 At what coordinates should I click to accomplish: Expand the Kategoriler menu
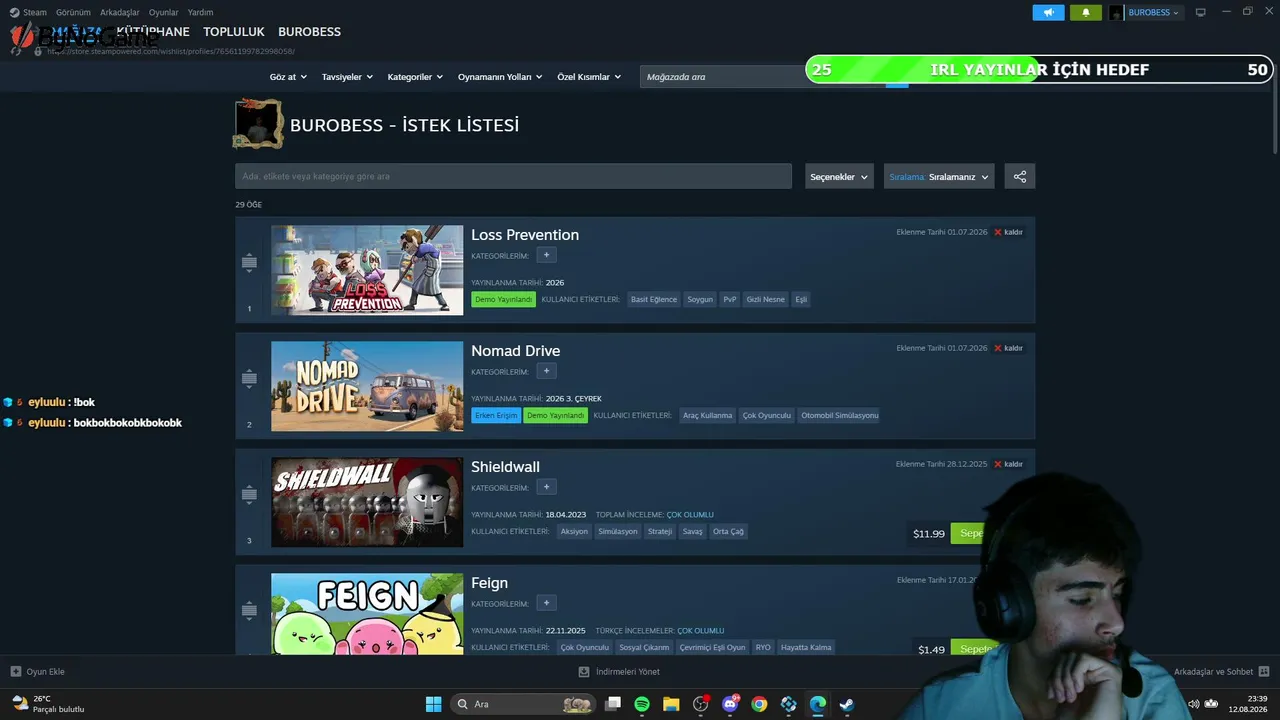tap(415, 77)
